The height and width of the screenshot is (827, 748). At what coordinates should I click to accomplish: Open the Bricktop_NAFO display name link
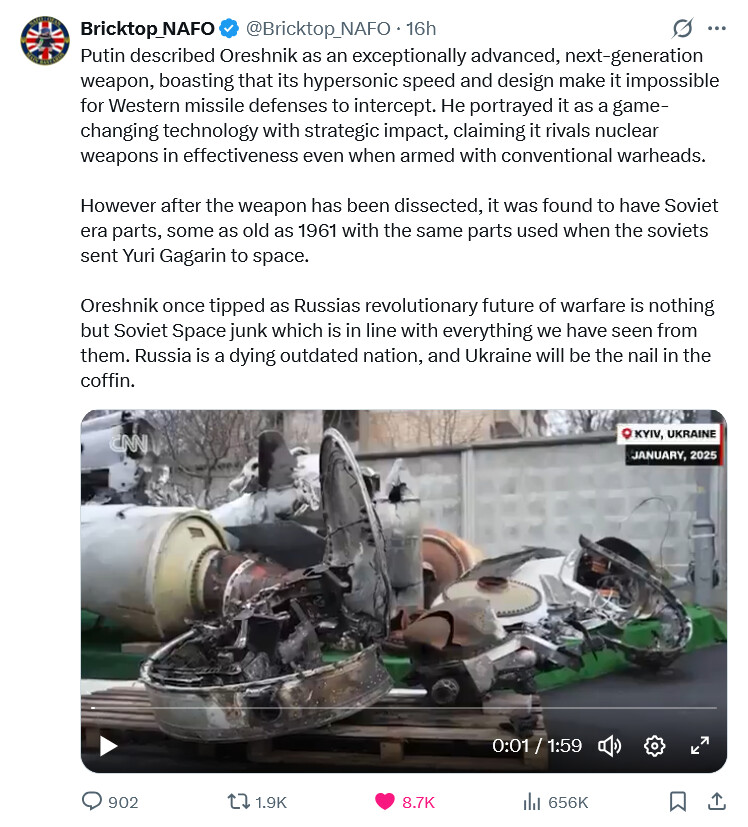point(147,28)
